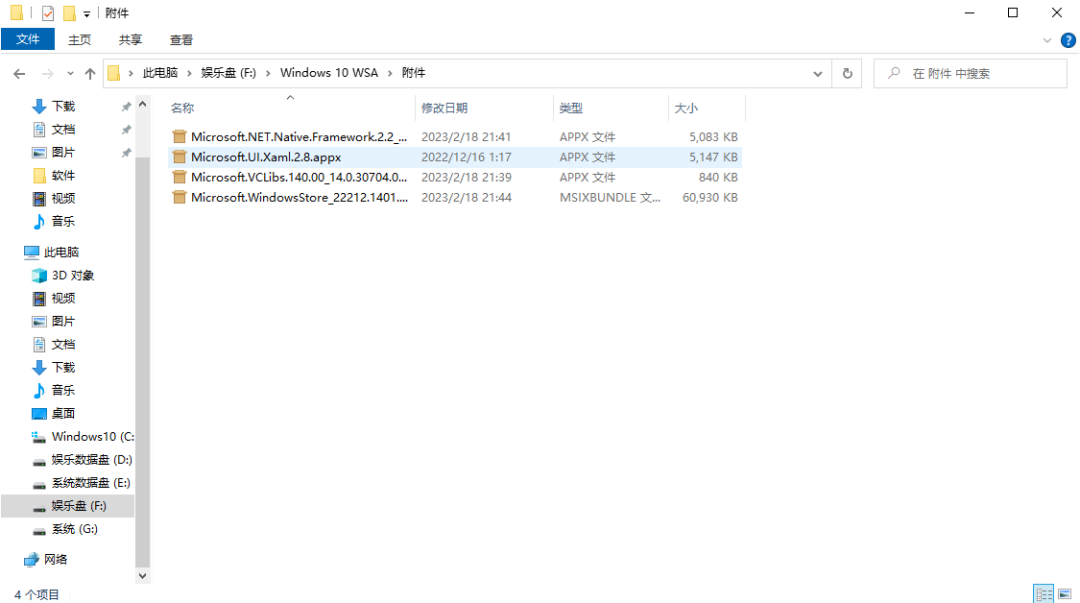Click navigation pane scroll down arrow
The height and width of the screenshot is (603, 1080).
[143, 575]
